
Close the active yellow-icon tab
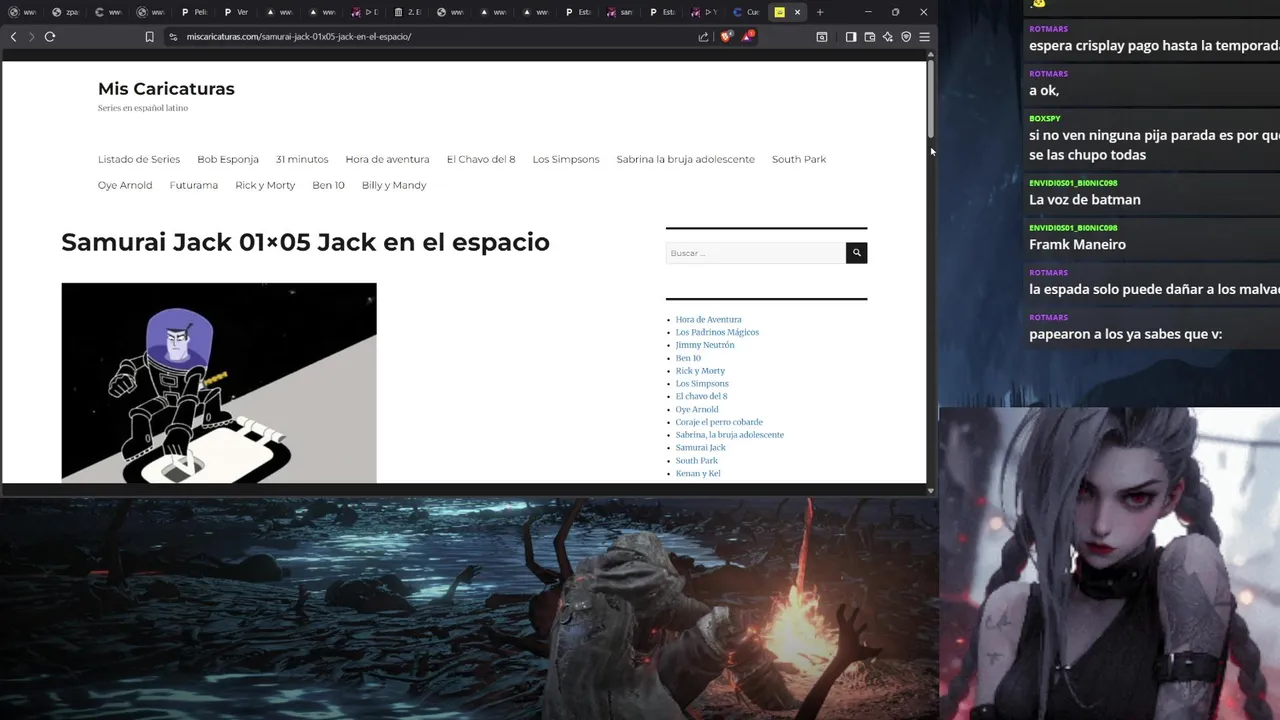(x=797, y=12)
